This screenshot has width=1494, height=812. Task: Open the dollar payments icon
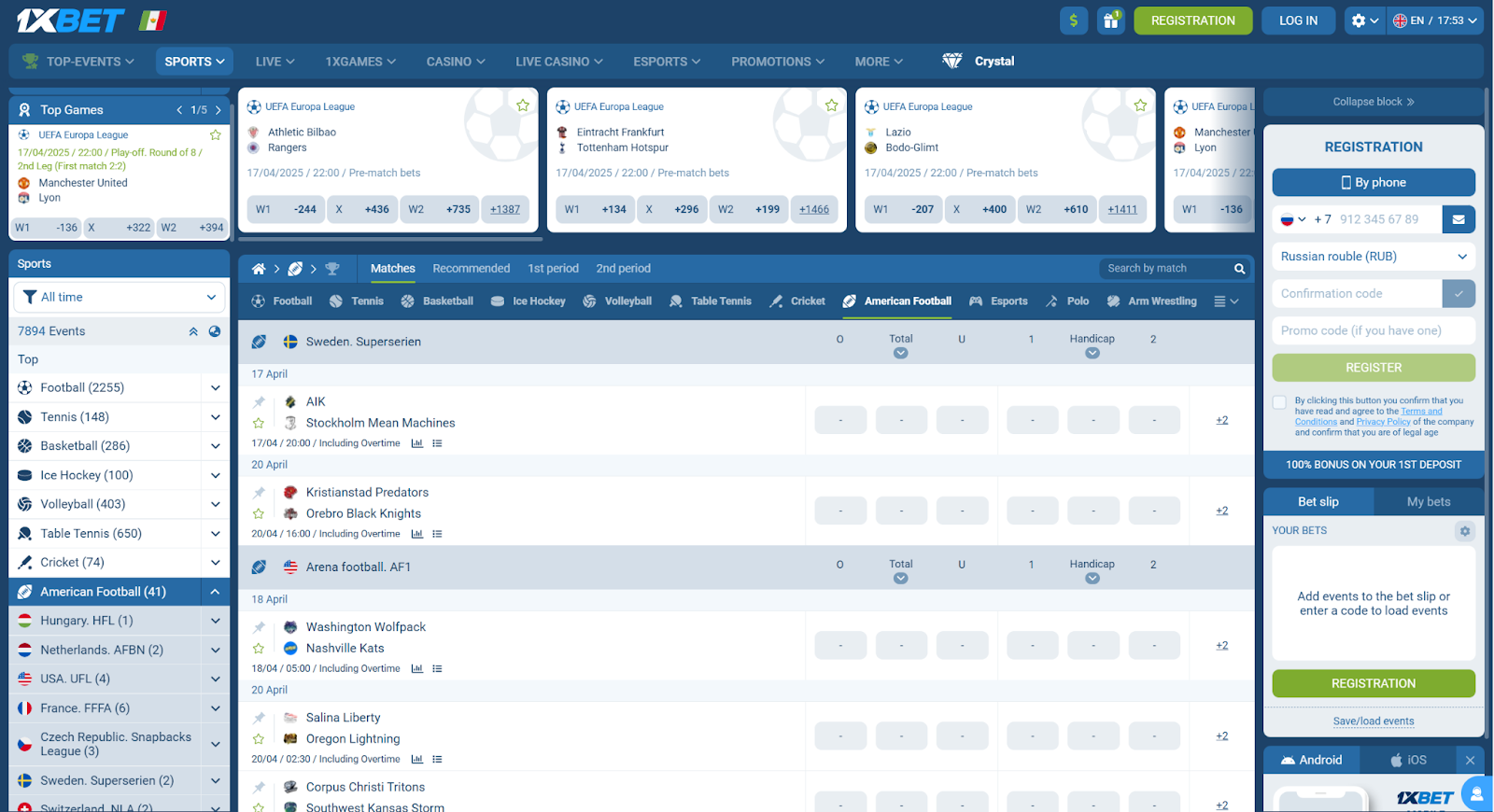pos(1074,21)
